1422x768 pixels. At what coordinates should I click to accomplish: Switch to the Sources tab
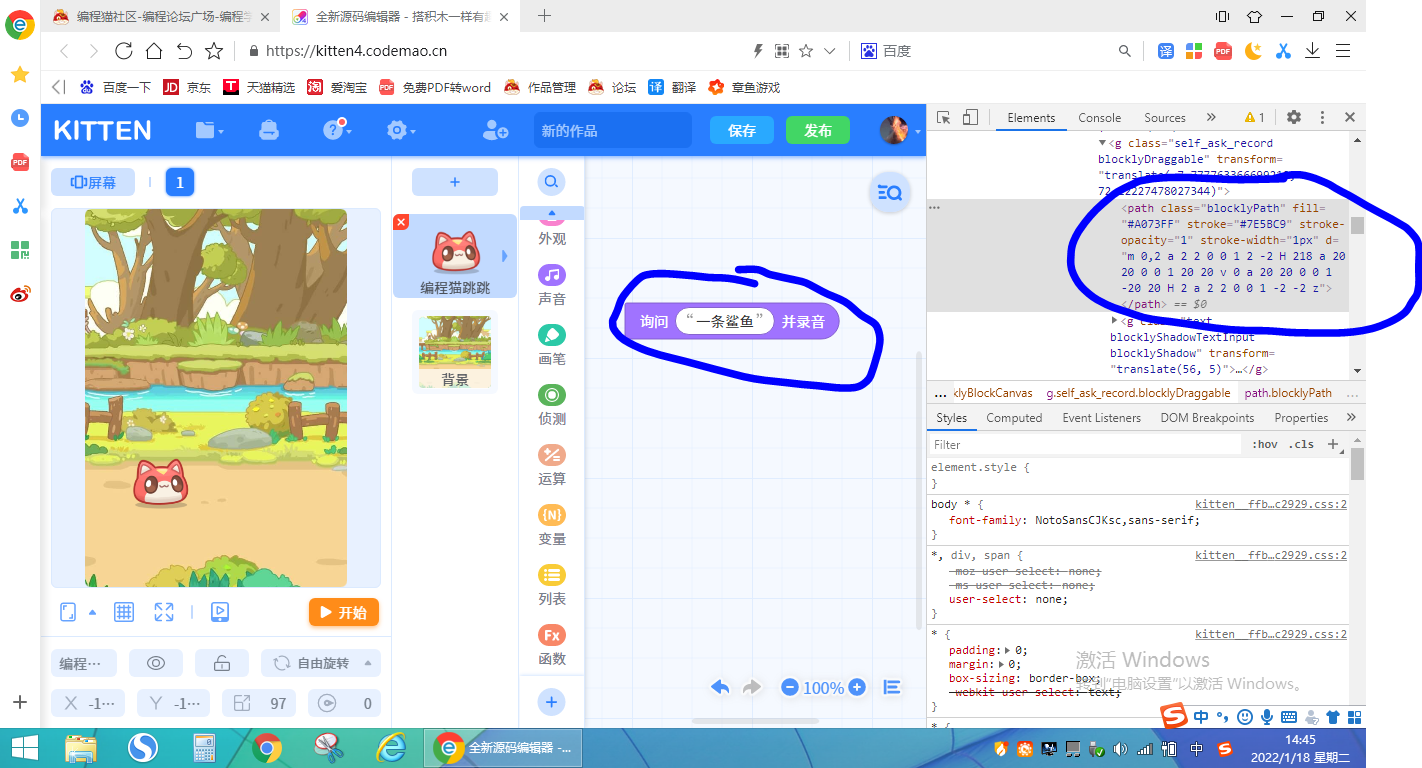(x=1165, y=117)
